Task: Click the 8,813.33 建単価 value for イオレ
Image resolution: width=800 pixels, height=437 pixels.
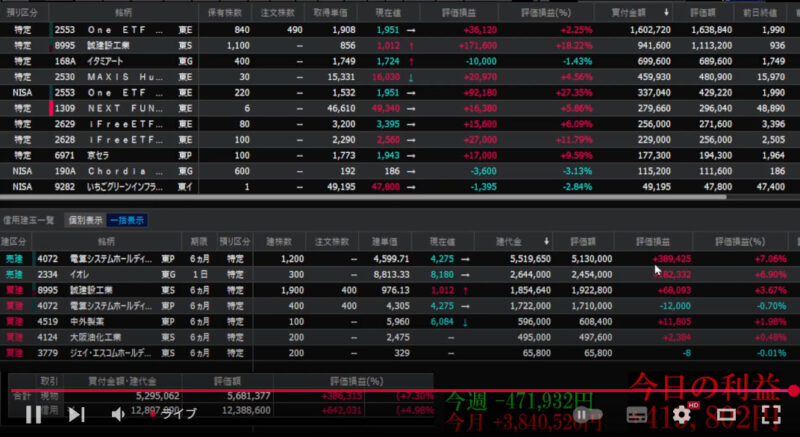Action: click(391, 274)
